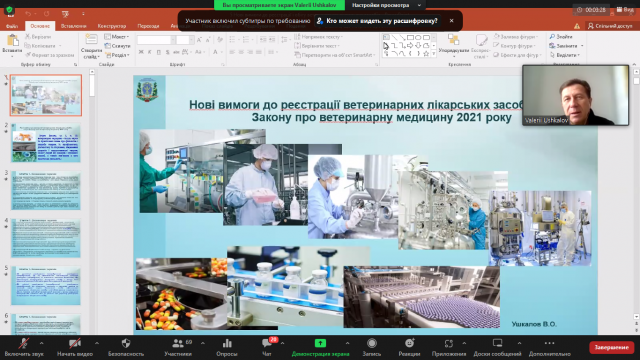Expand whiteboard options arrow next to Доски сообщений

point(519,343)
